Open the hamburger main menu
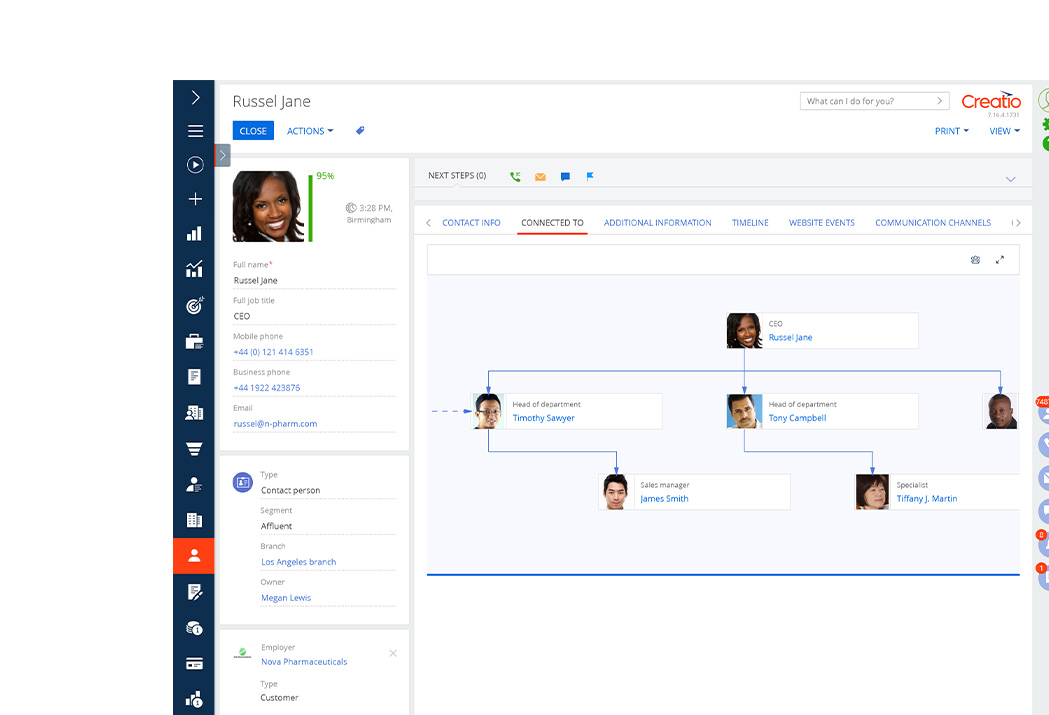This screenshot has width=1049, height=715. point(195,131)
